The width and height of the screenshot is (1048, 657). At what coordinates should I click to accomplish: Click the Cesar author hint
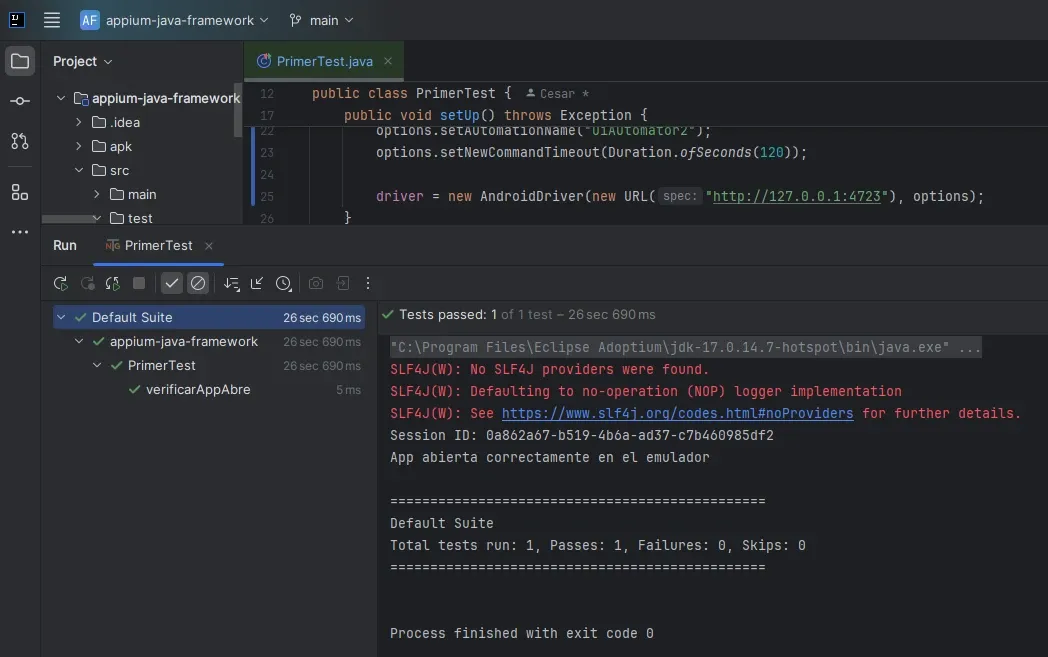tap(557, 94)
